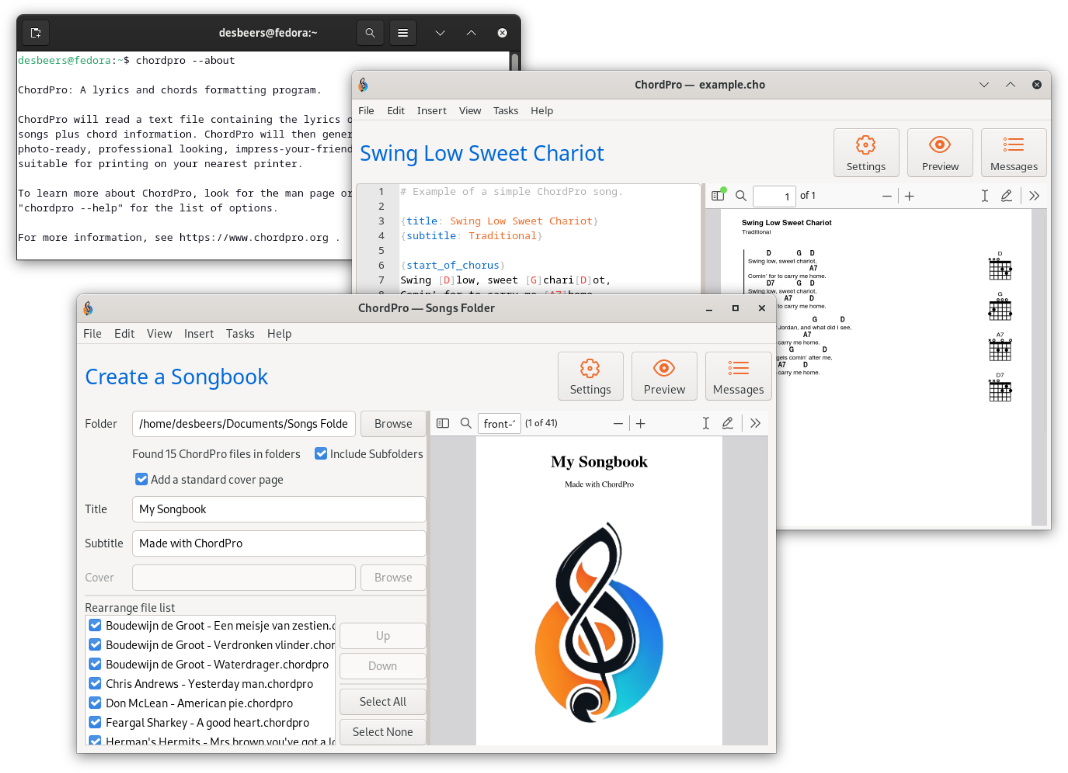Toggle sidebar icon in example.cho preview toolbar
This screenshot has width=1068, height=773.
pyautogui.click(x=718, y=195)
